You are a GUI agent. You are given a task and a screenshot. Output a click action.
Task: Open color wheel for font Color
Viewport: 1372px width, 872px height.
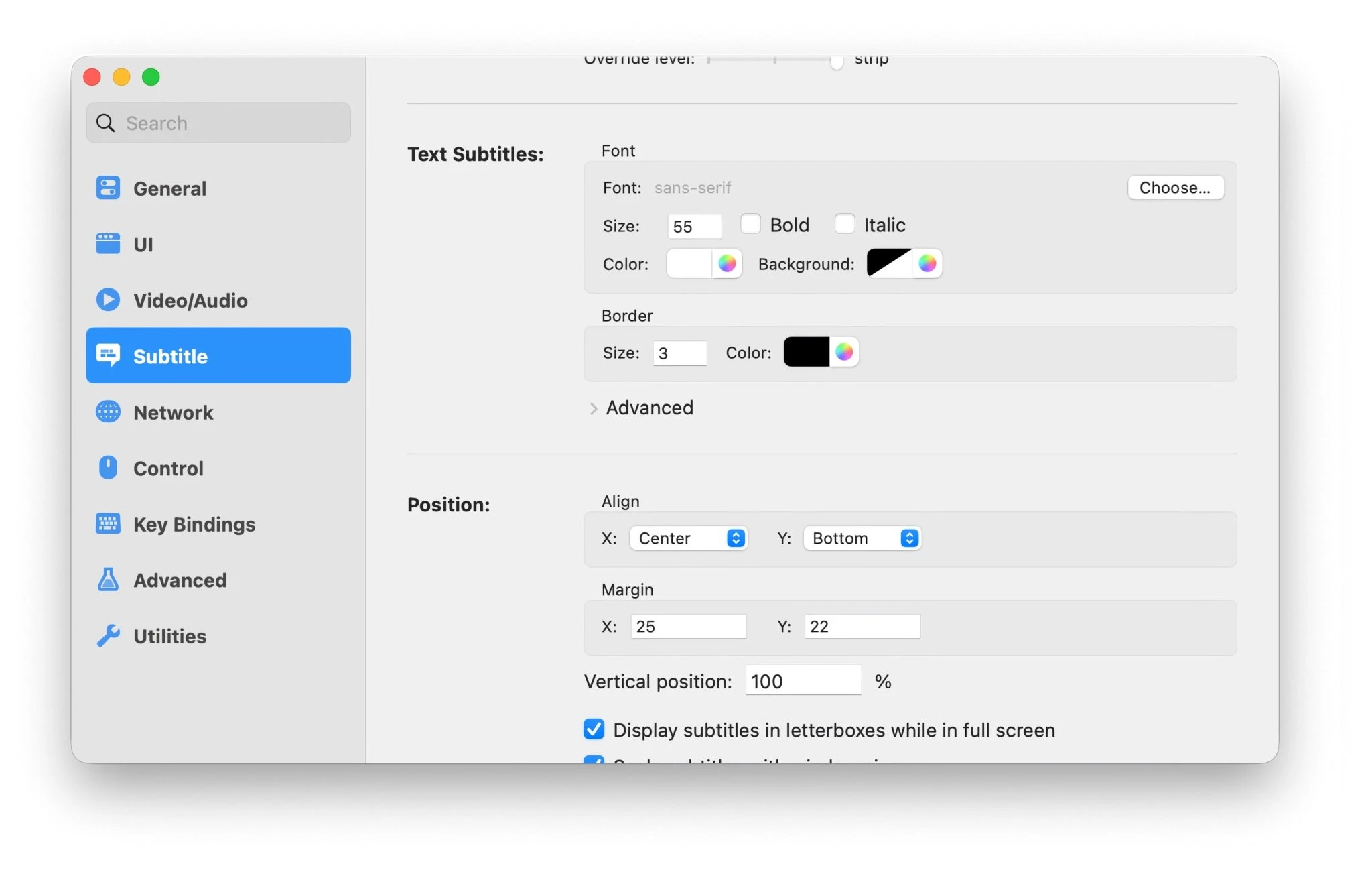(x=727, y=263)
